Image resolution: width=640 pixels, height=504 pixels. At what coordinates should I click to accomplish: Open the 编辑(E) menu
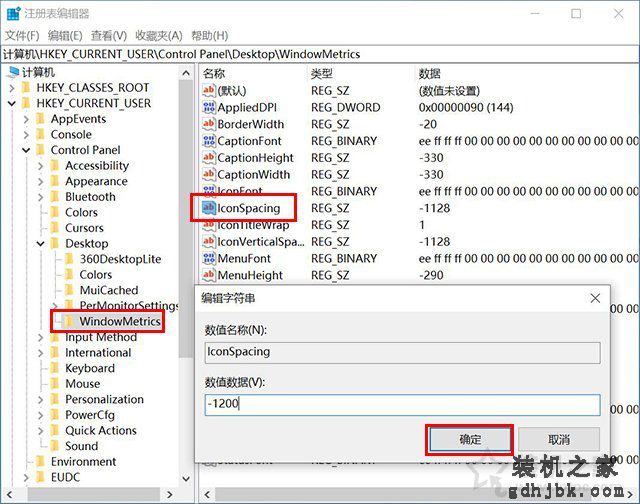click(x=65, y=36)
